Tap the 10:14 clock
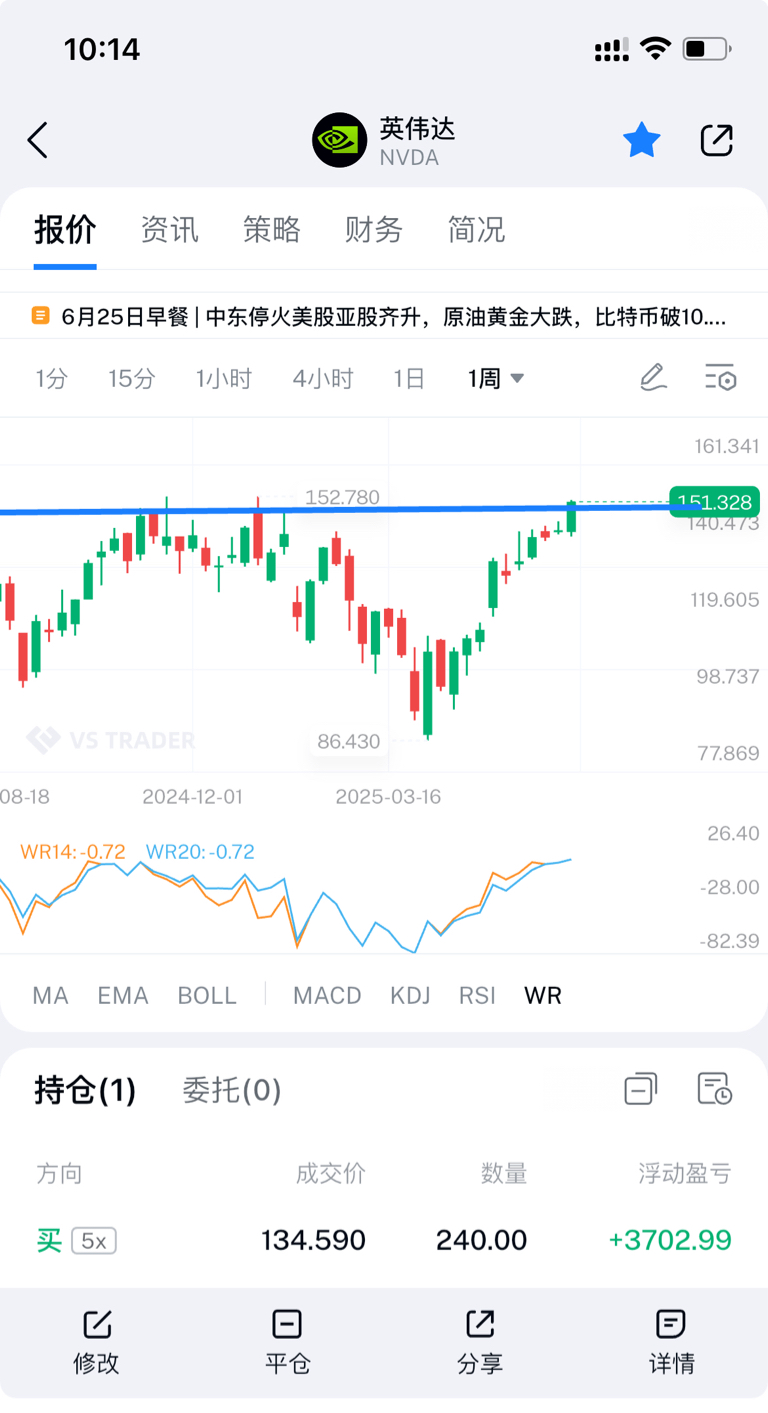 102,49
